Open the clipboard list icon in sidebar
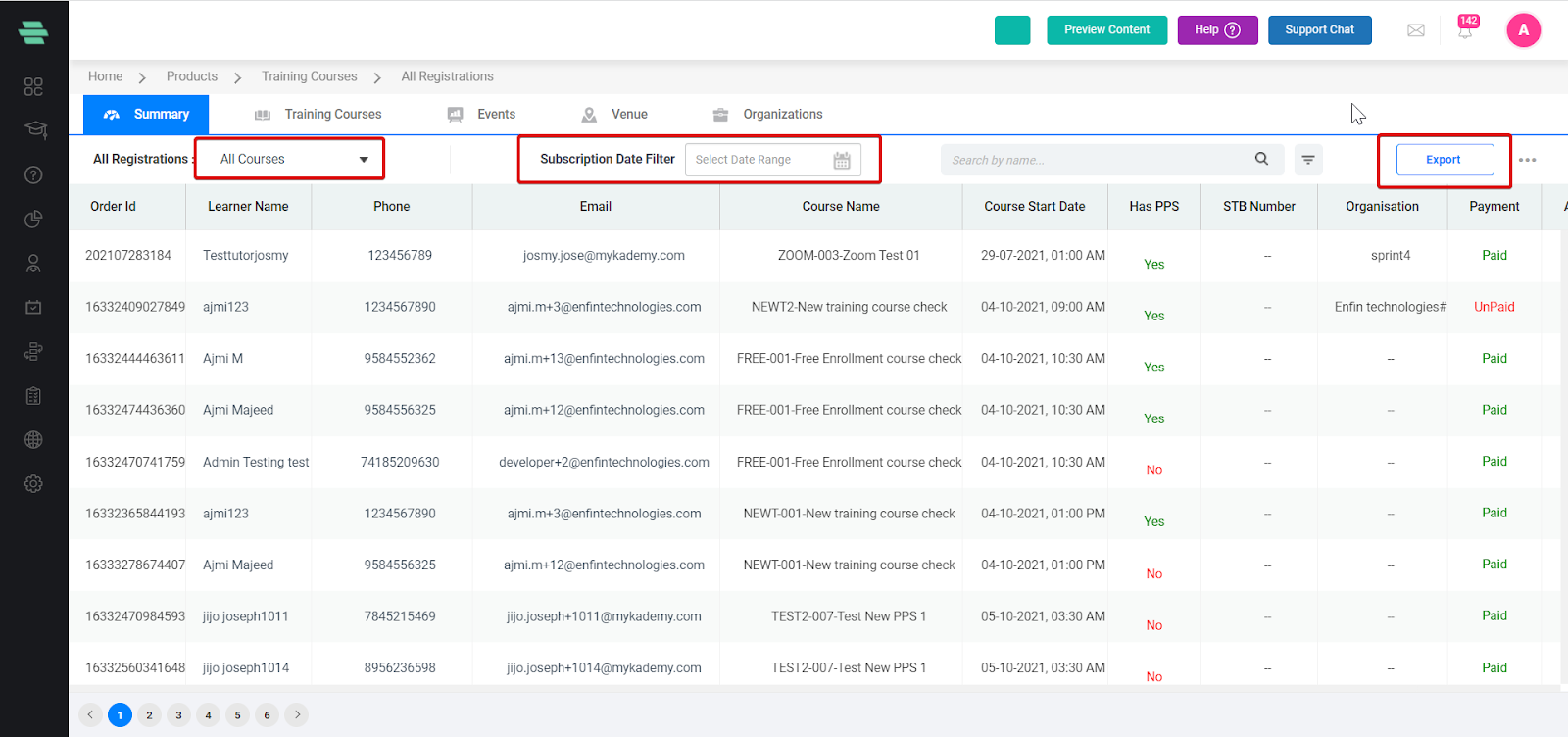The image size is (1568, 737). pos(33,395)
